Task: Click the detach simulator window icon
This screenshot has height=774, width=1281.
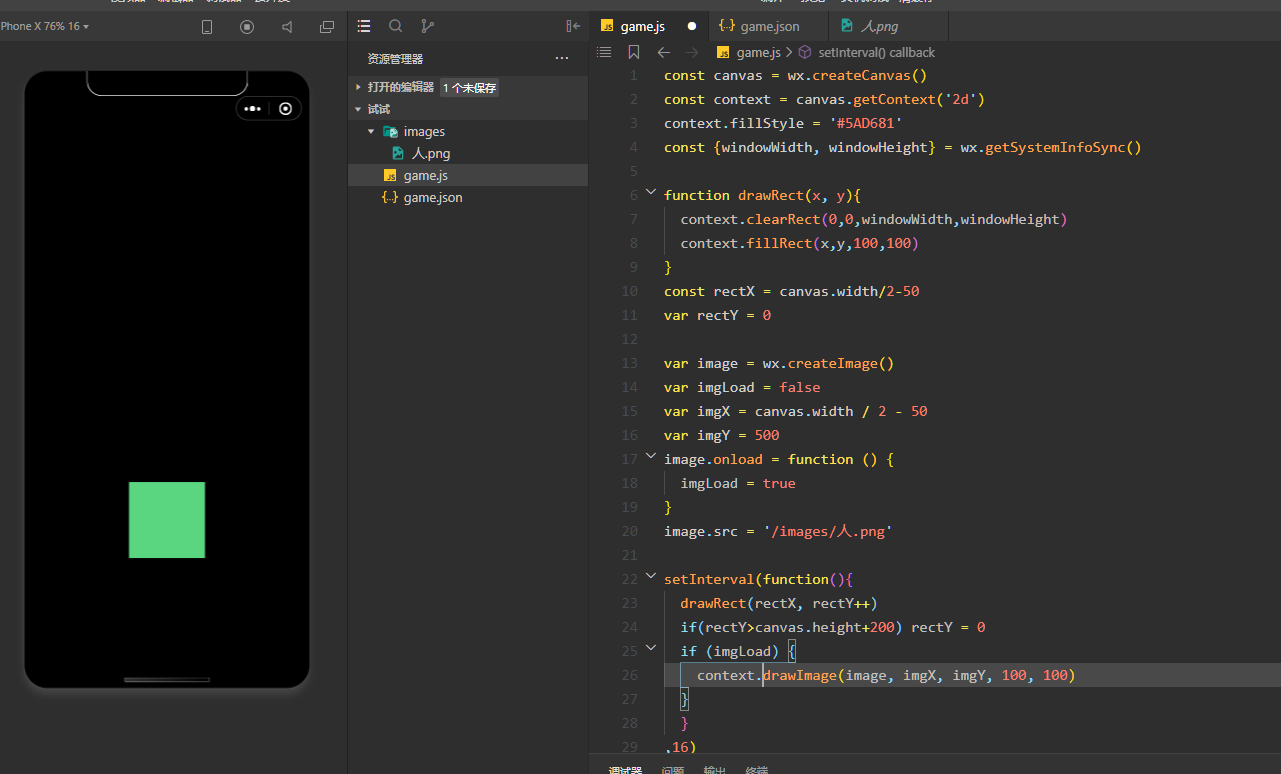Action: click(x=327, y=27)
